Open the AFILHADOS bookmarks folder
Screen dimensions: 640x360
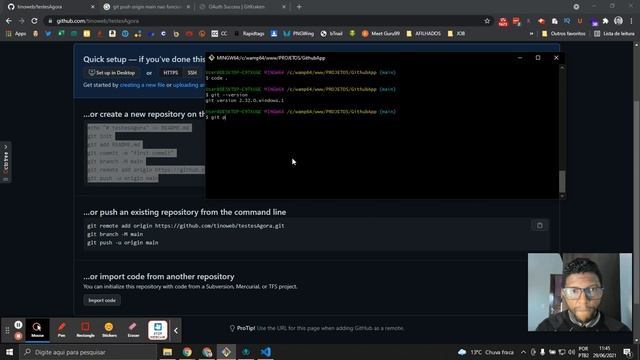click(x=424, y=34)
